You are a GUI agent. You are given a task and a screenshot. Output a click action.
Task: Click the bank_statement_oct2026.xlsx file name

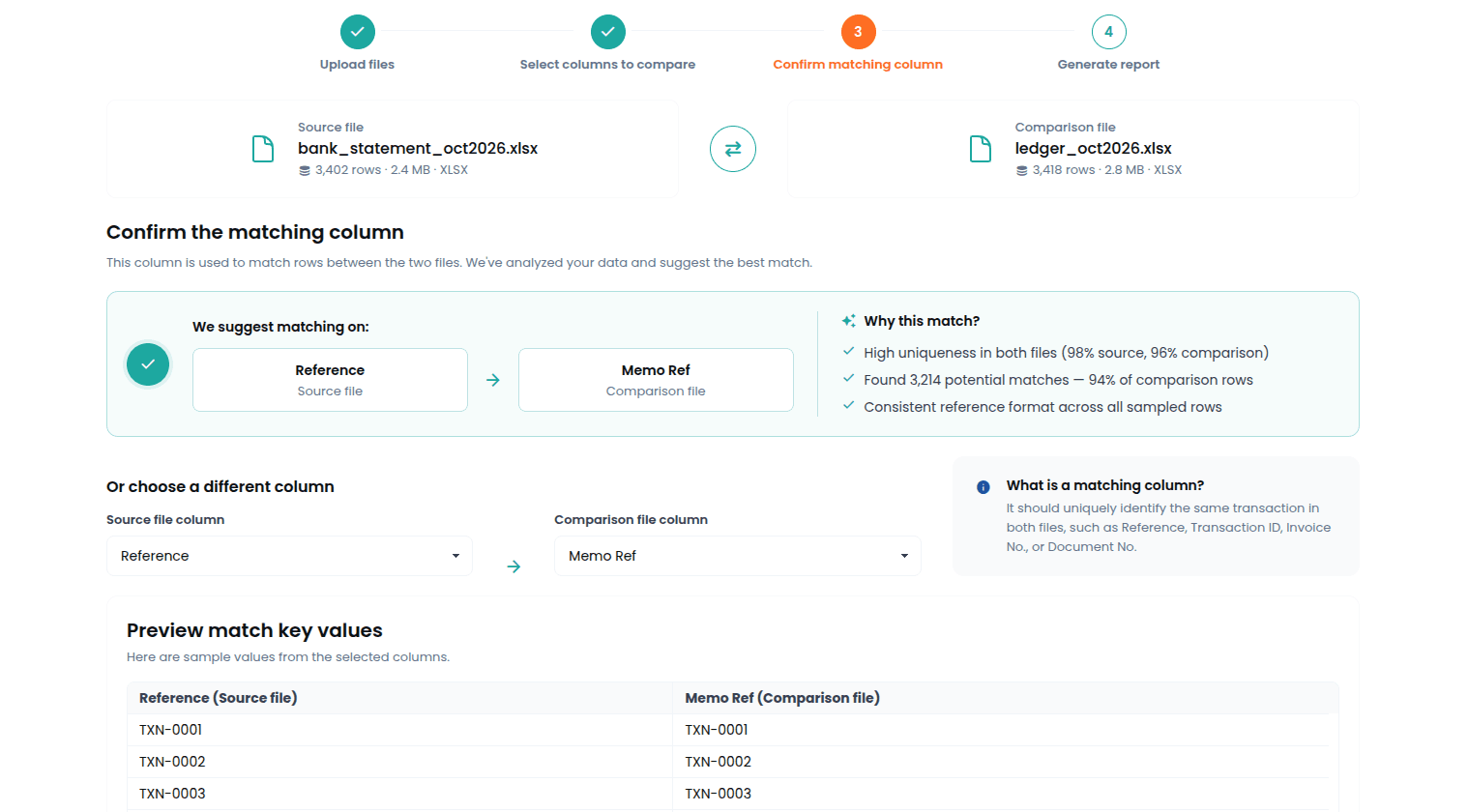tap(418, 148)
